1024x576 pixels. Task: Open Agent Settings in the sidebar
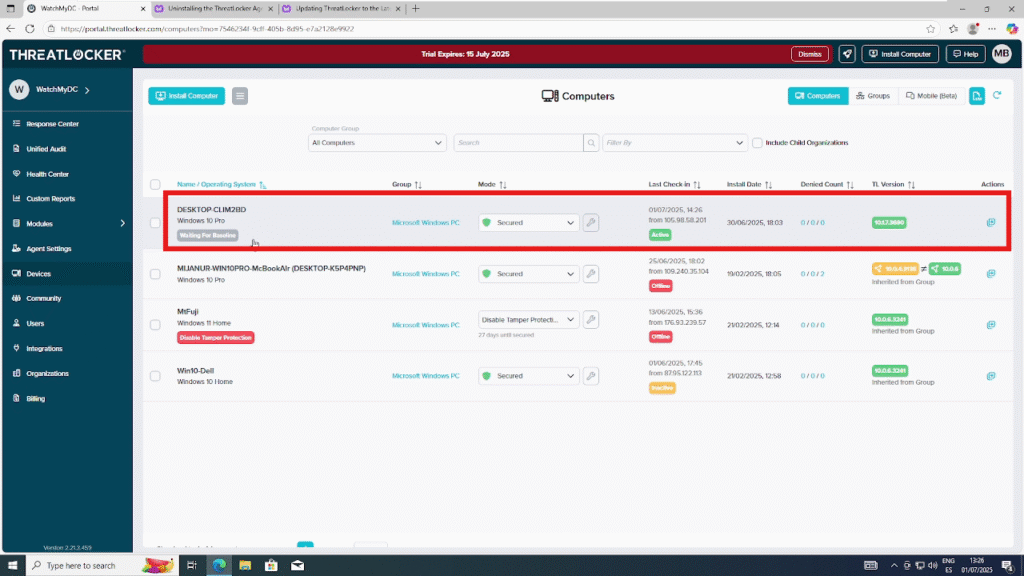(48, 249)
